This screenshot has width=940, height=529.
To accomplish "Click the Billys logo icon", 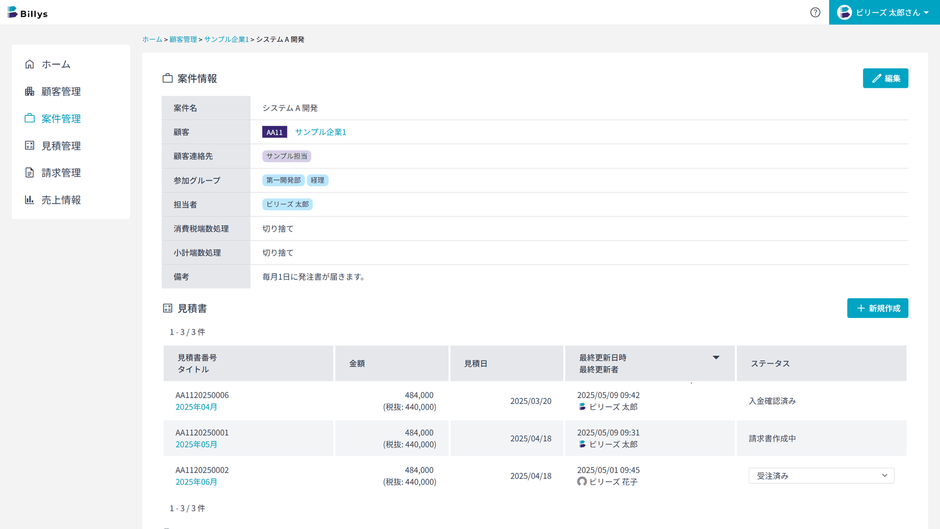I will pos(12,13).
